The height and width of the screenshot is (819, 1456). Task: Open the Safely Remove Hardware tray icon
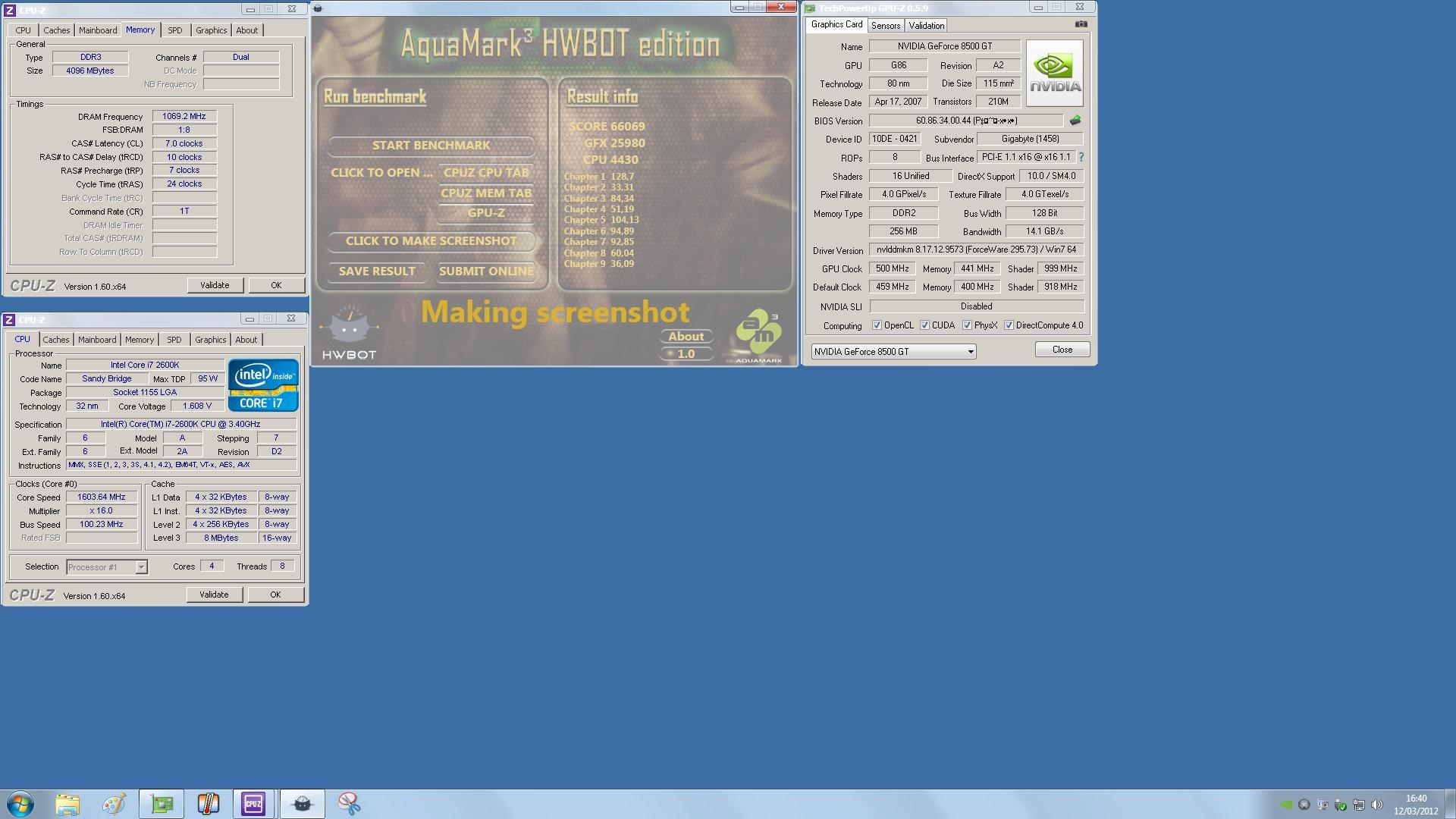point(1341,805)
